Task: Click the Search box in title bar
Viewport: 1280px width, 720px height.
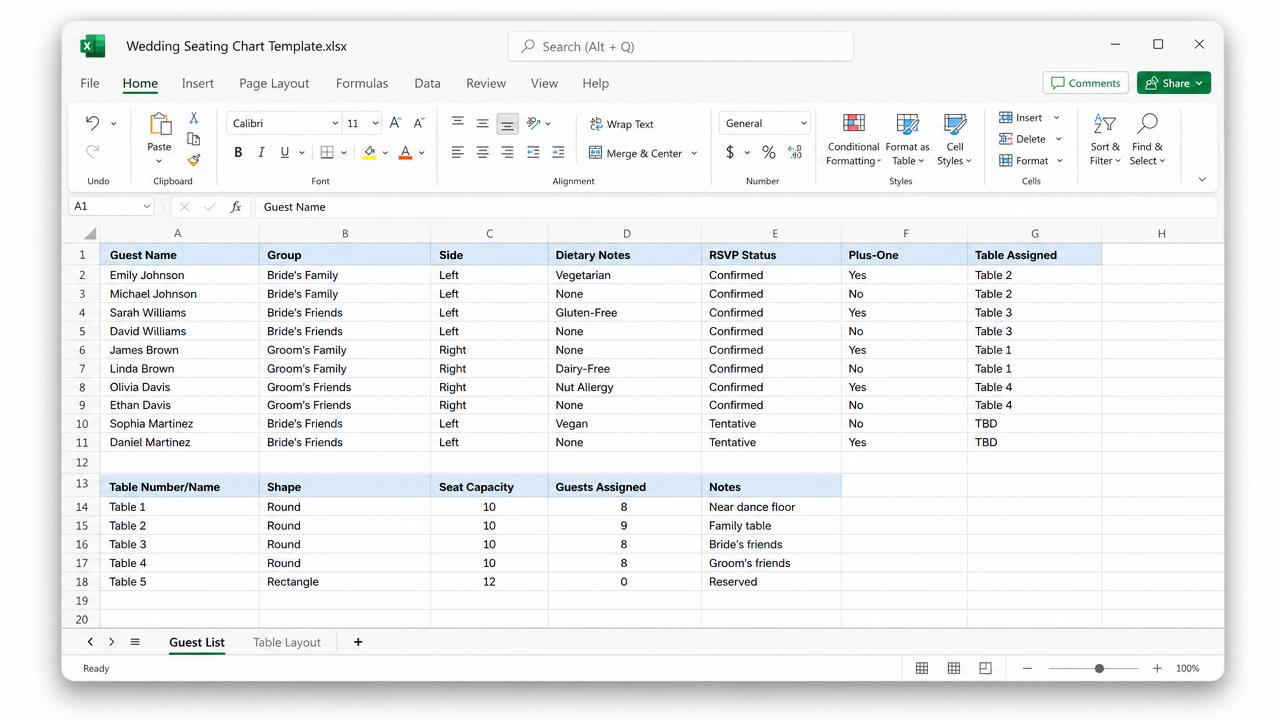Action: (x=681, y=46)
